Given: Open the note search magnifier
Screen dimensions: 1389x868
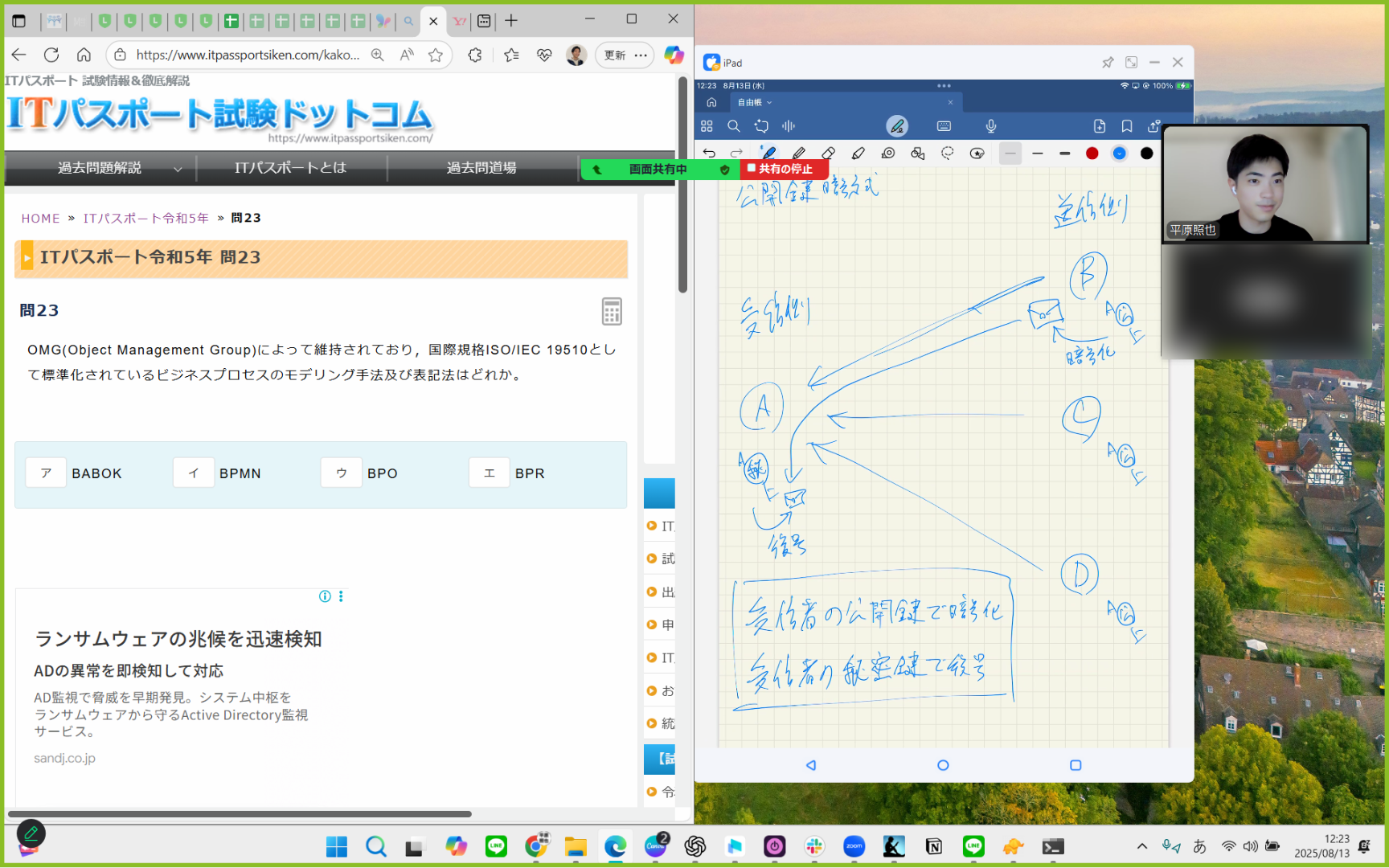Looking at the screenshot, I should [x=734, y=126].
